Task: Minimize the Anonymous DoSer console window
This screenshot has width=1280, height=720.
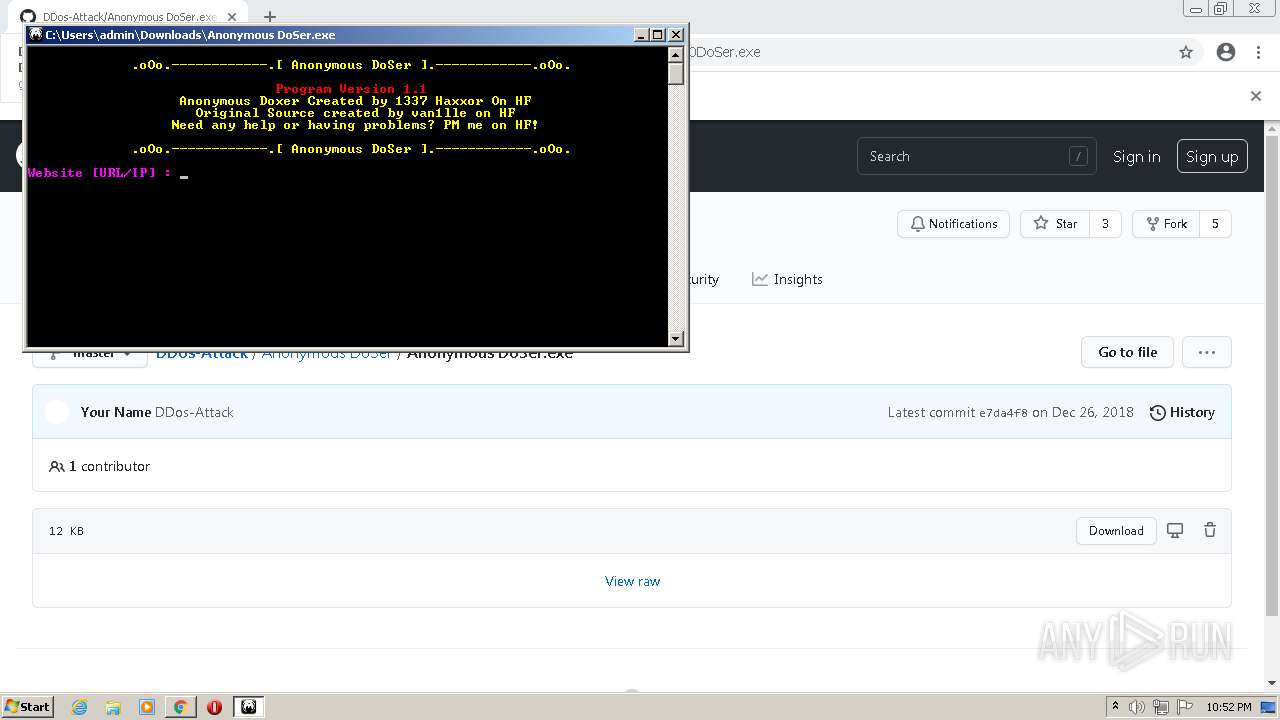Action: point(641,34)
